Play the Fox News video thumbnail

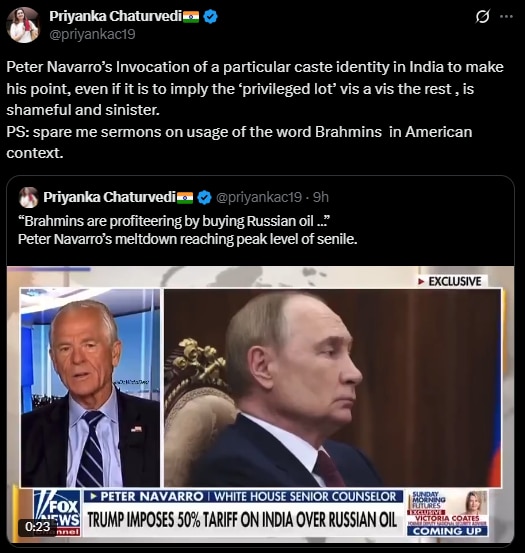(x=260, y=404)
